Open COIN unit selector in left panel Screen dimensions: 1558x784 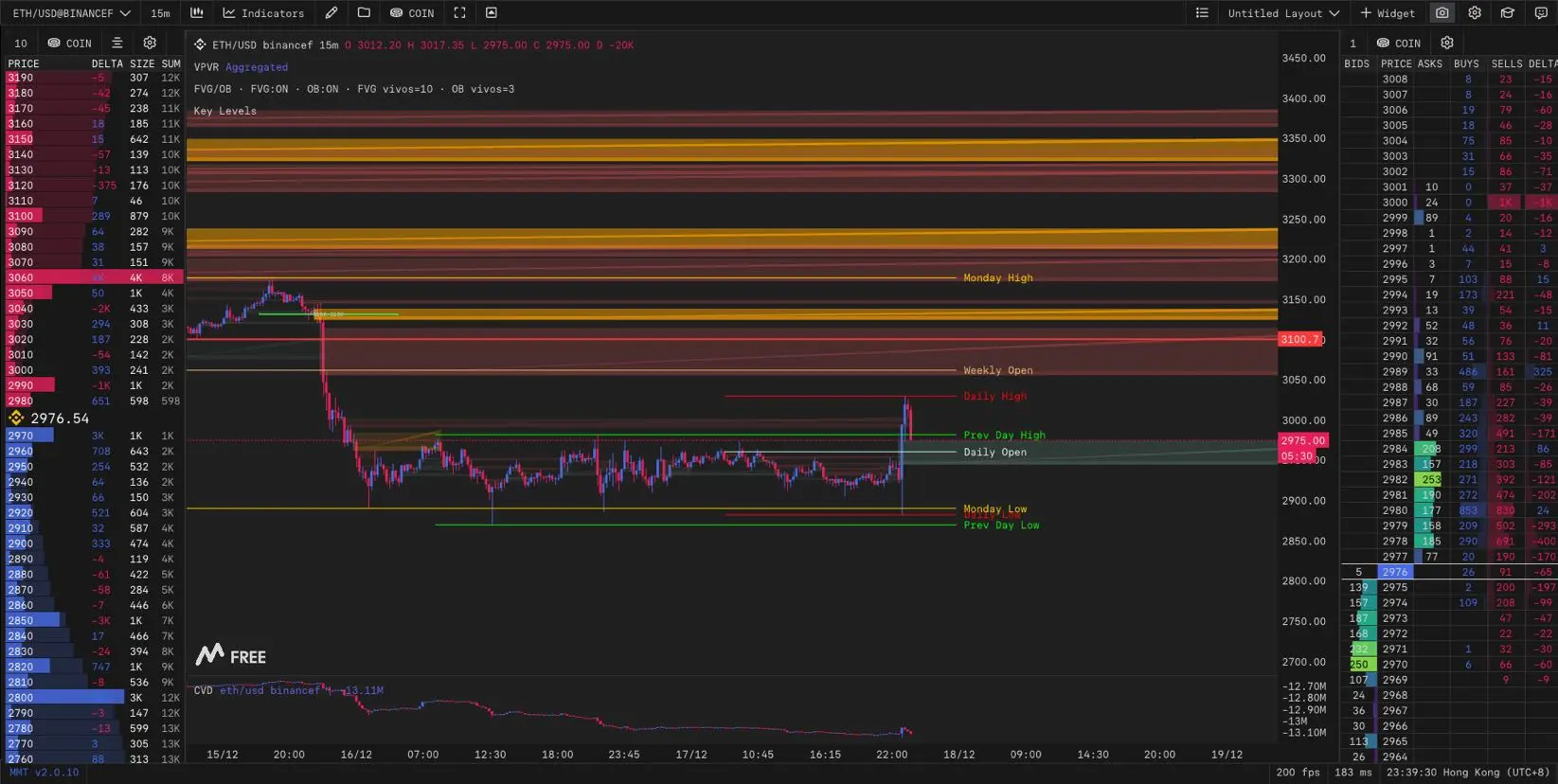pyautogui.click(x=70, y=44)
